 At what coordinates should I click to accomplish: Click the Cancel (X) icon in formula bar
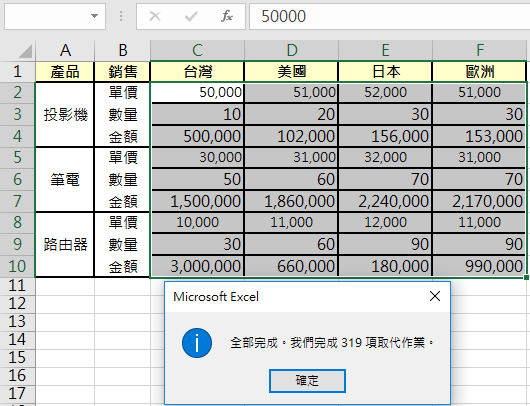coord(155,16)
